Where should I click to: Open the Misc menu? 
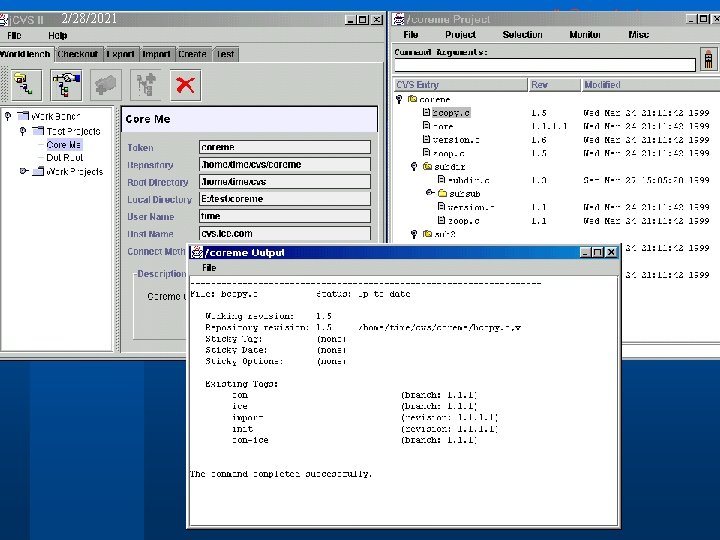click(x=638, y=34)
